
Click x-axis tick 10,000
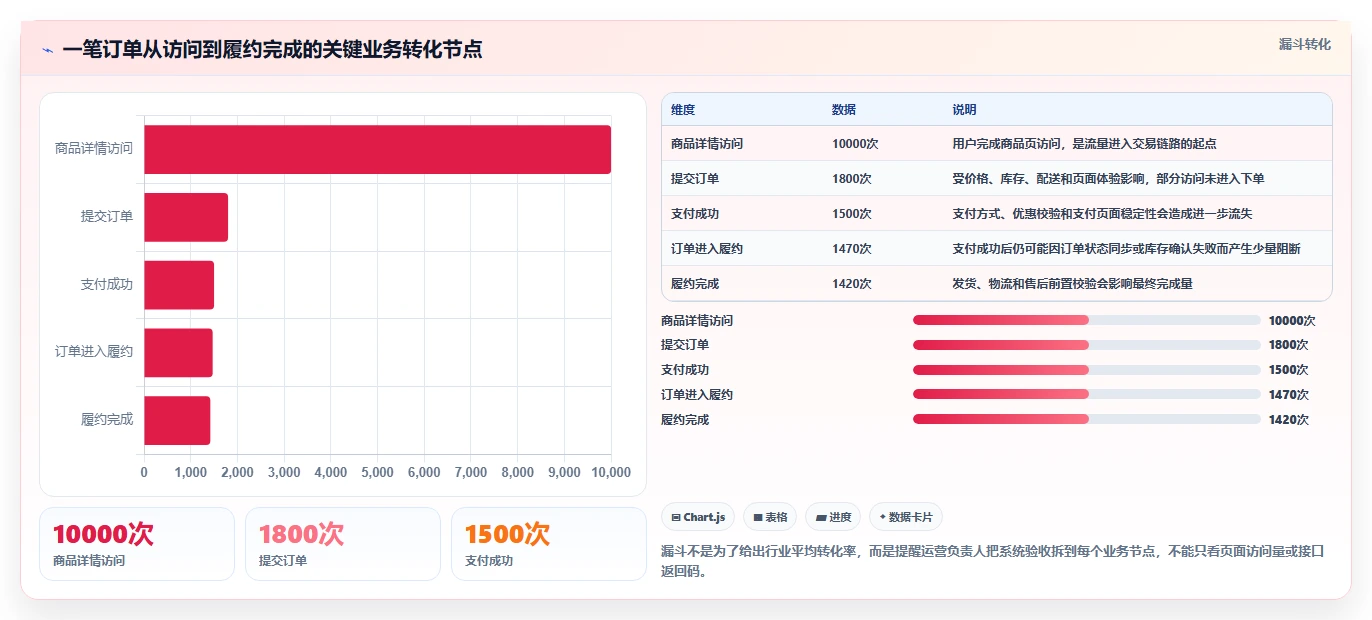click(x=611, y=473)
